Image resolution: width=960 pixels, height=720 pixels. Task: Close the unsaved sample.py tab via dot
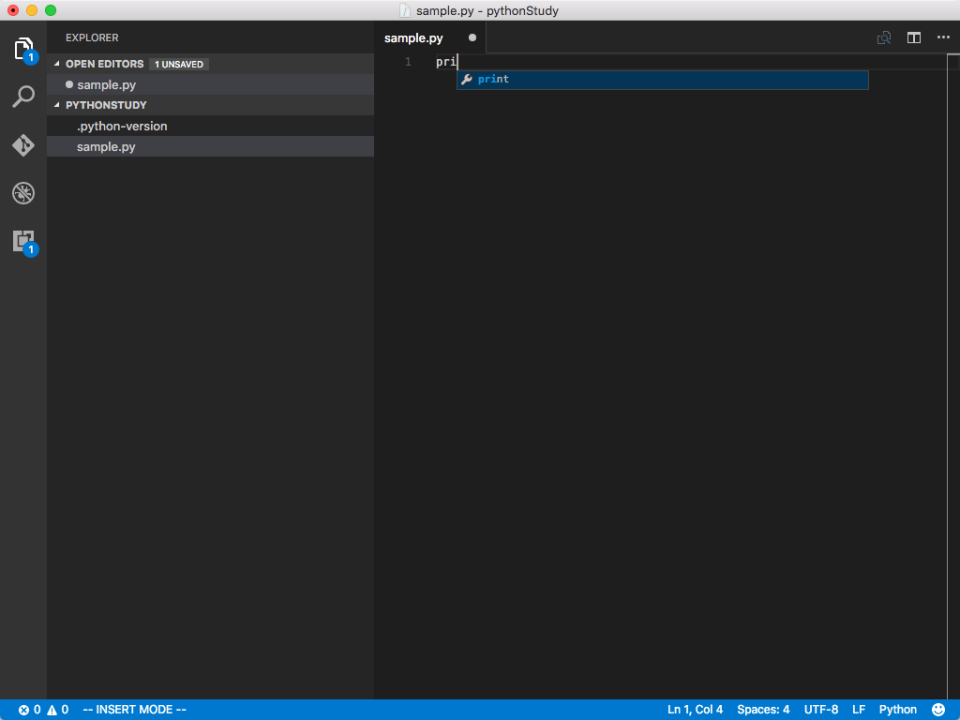point(472,38)
